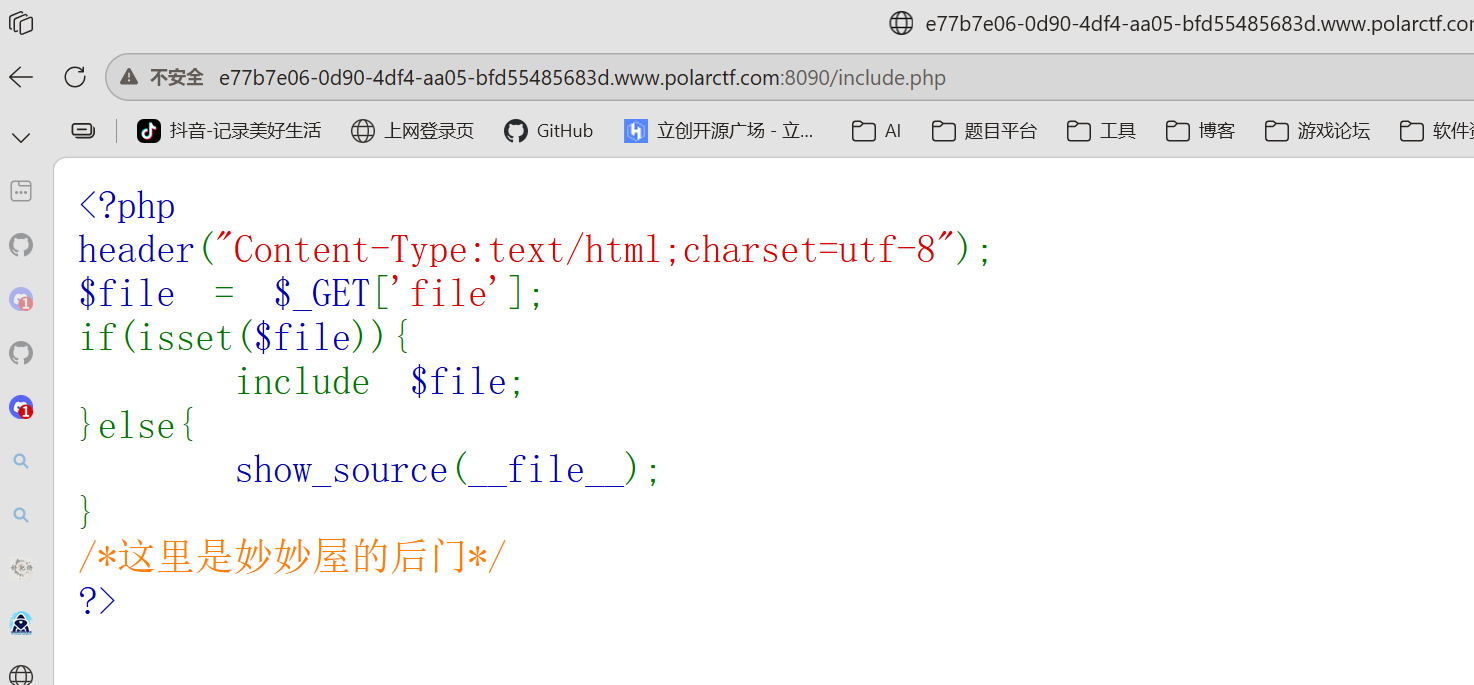Expand the 工具 bookmarks folder

1101,130
